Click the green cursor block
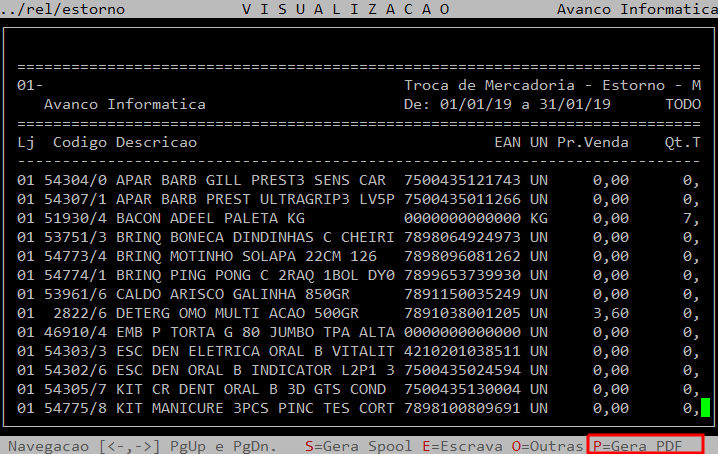 pos(705,408)
